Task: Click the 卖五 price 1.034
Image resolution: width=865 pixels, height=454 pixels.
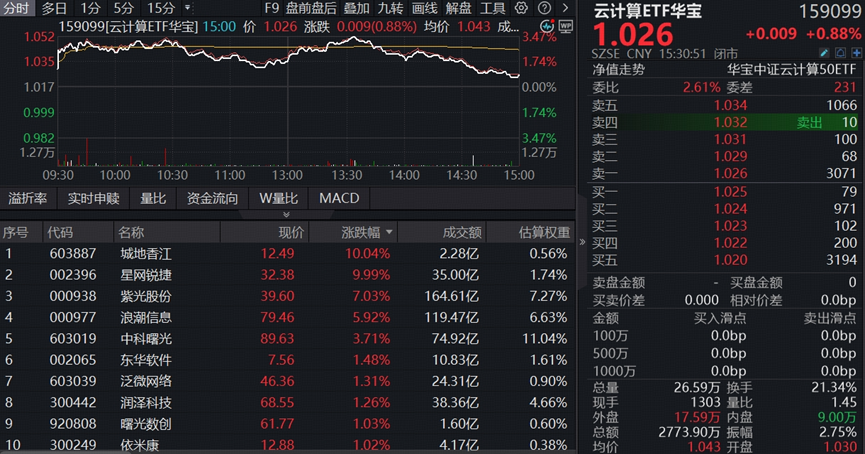Action: click(730, 105)
